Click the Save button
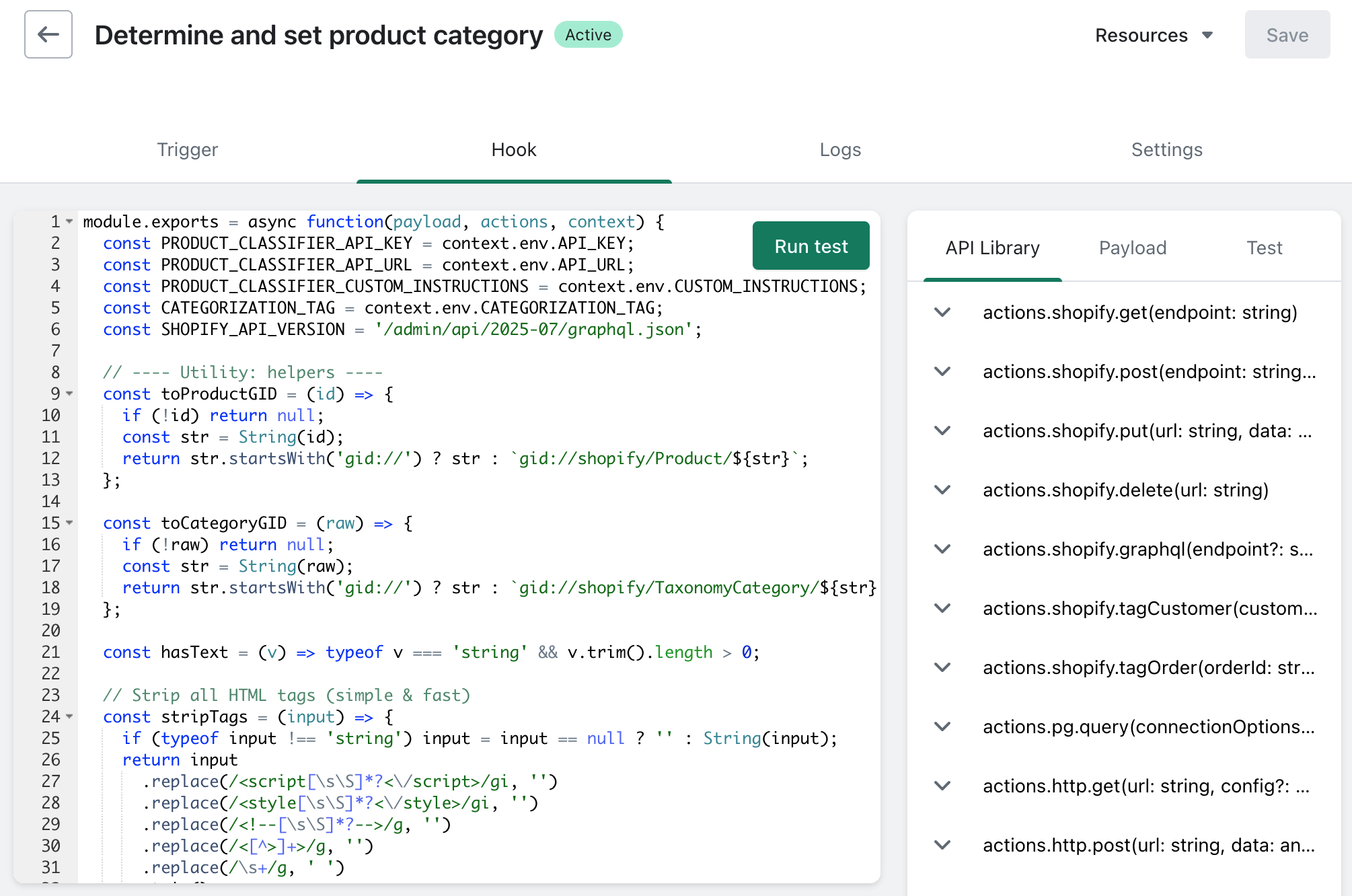The image size is (1352, 896). click(1287, 35)
